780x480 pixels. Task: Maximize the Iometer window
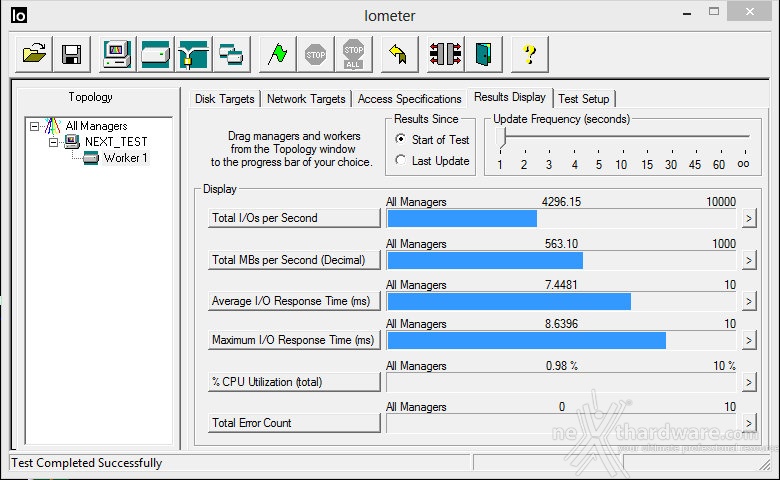coord(714,12)
